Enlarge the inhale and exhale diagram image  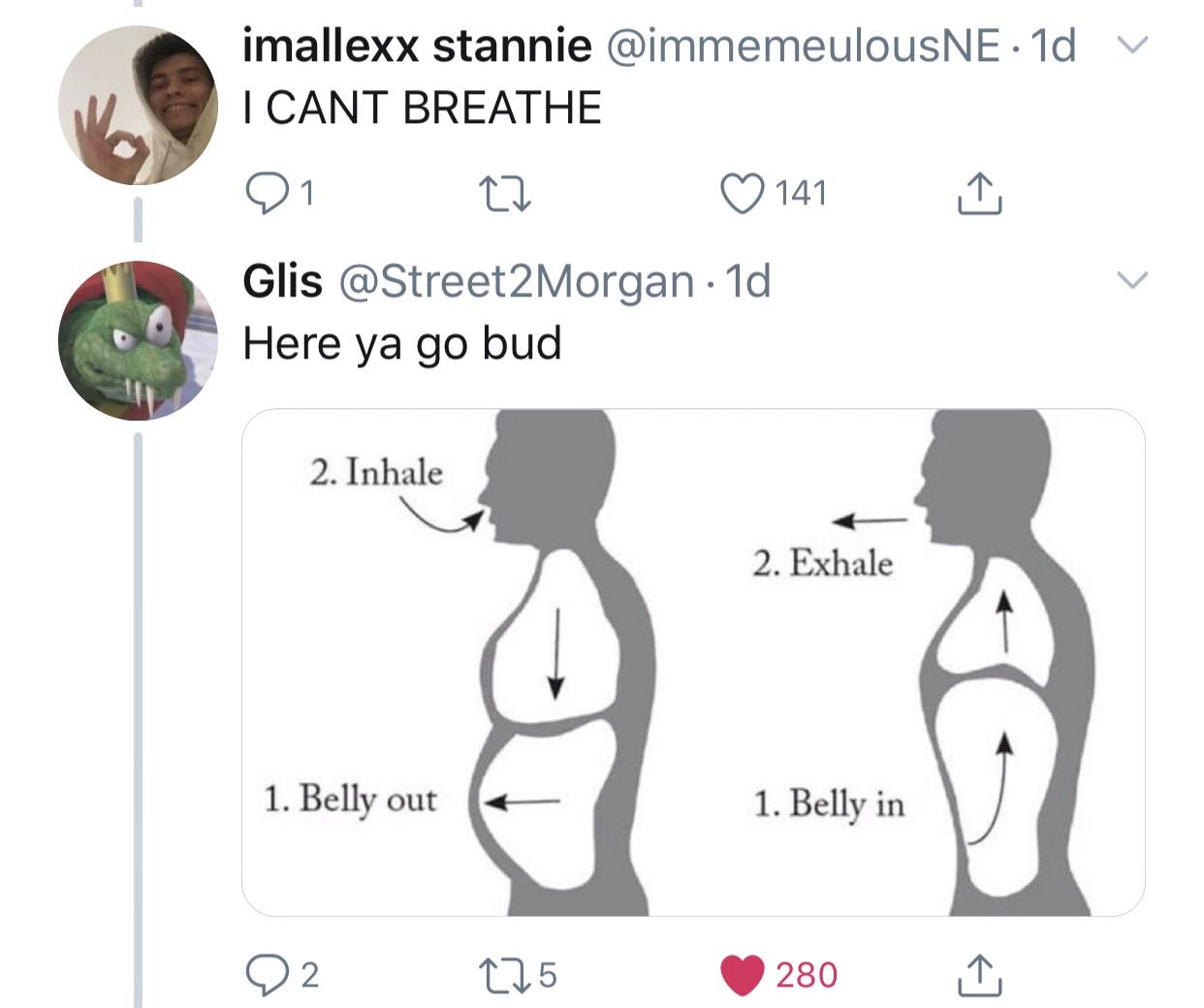pos(693,662)
